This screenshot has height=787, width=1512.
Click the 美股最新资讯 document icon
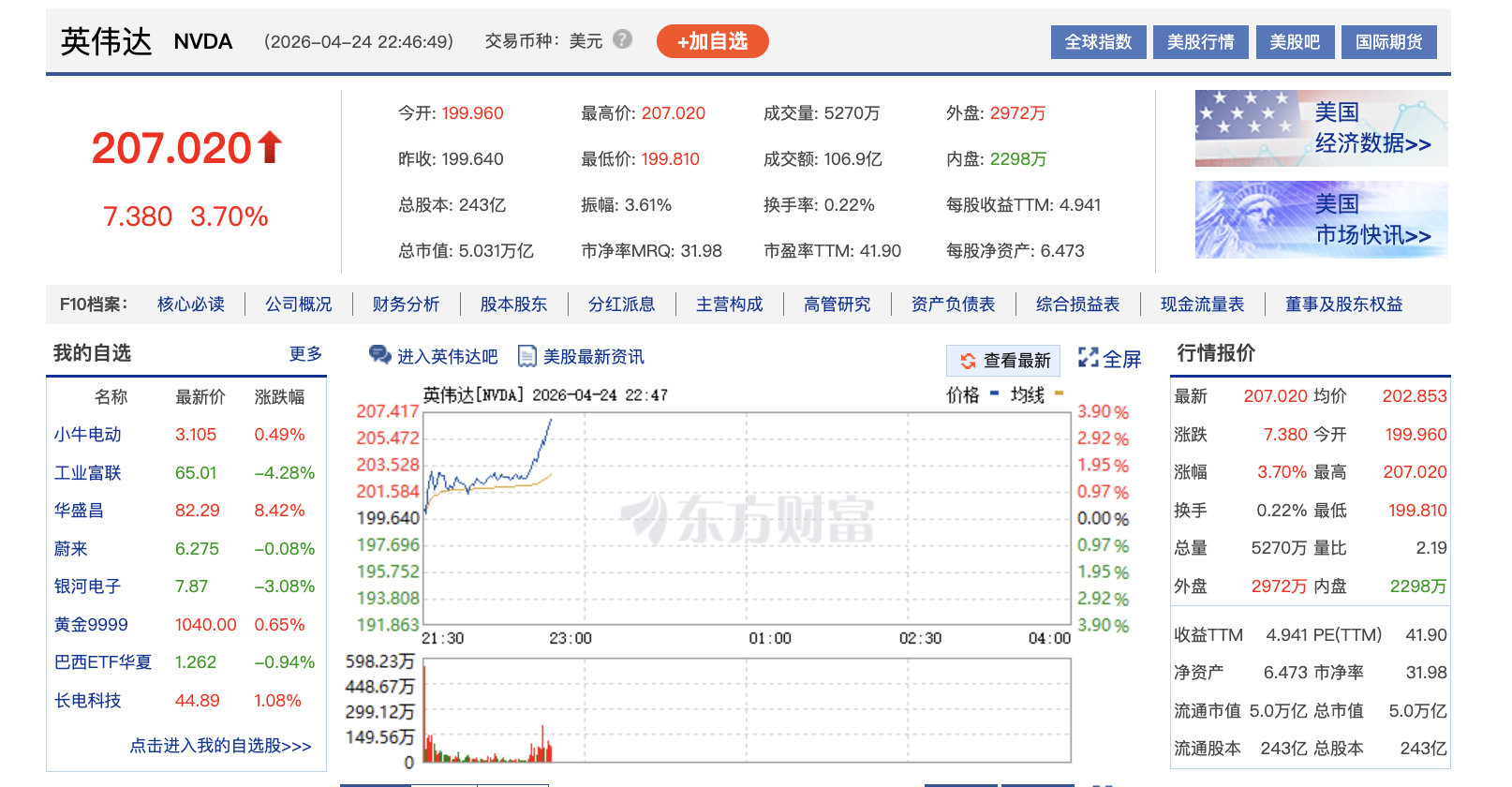coord(527,356)
